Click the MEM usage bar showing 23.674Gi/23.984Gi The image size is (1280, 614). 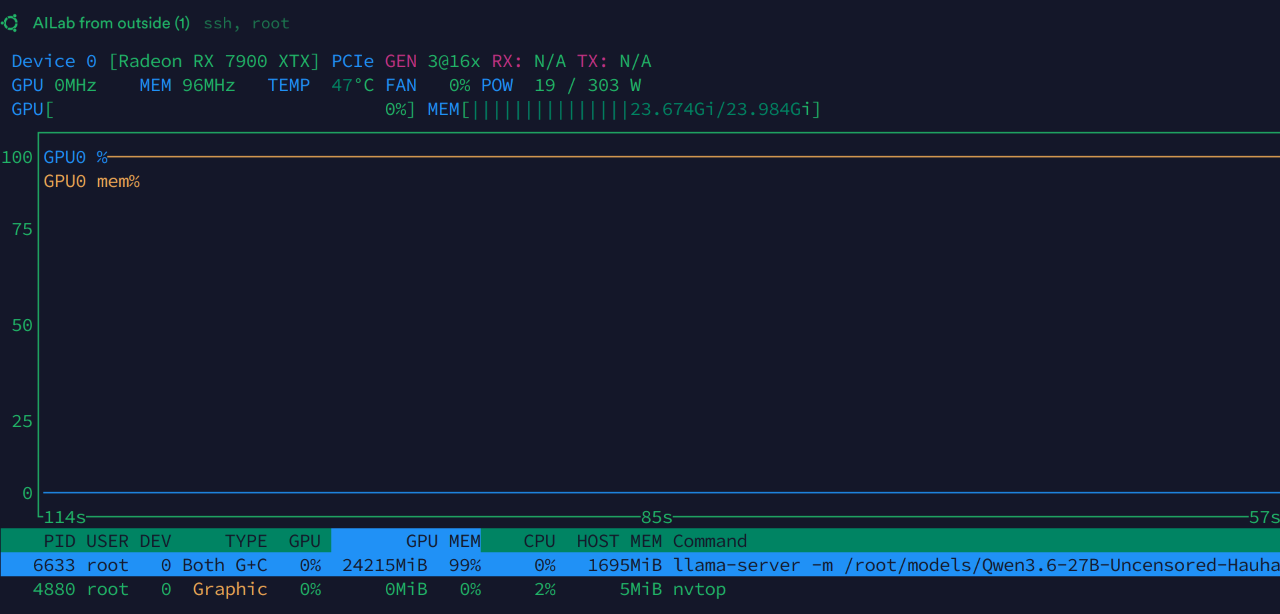point(625,109)
